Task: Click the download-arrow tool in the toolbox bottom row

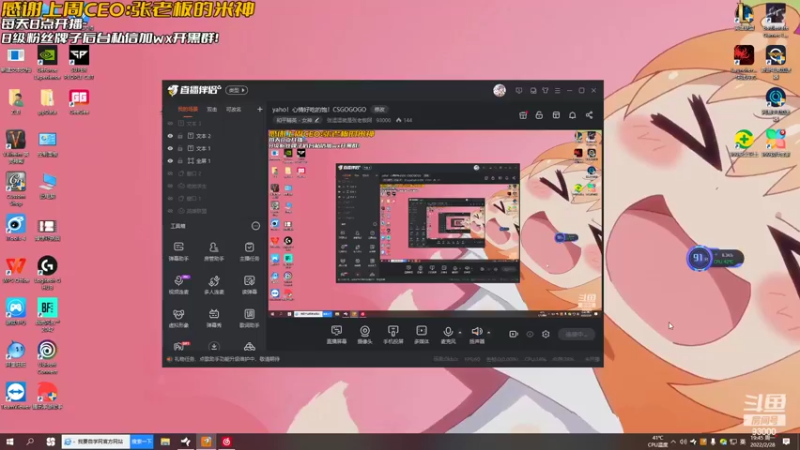Action: point(214,346)
